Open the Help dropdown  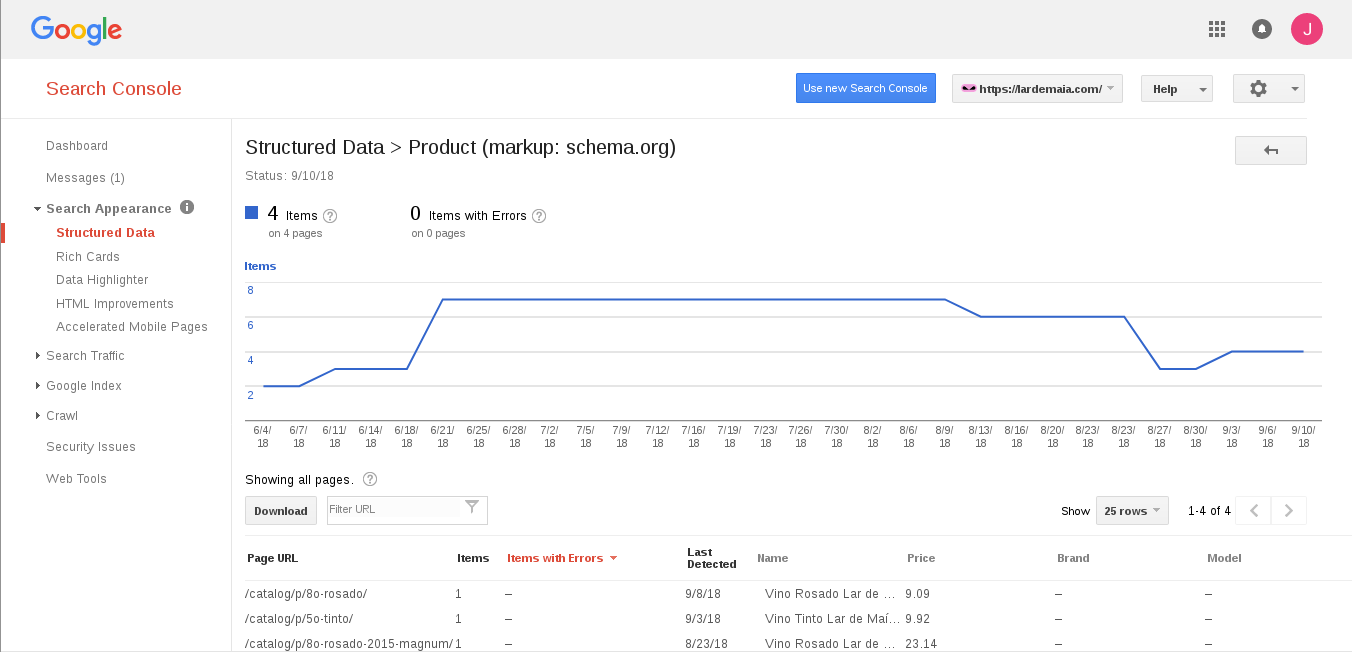coord(1176,89)
